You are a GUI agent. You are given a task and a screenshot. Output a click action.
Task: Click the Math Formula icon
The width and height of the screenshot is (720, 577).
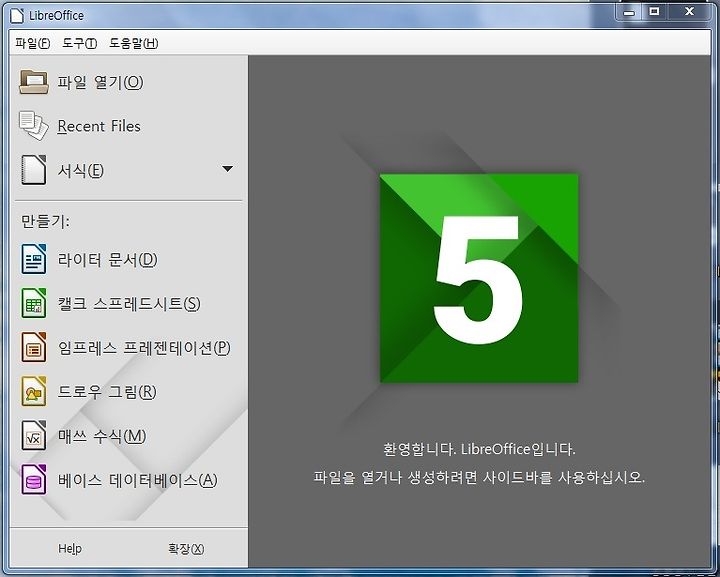coord(34,436)
